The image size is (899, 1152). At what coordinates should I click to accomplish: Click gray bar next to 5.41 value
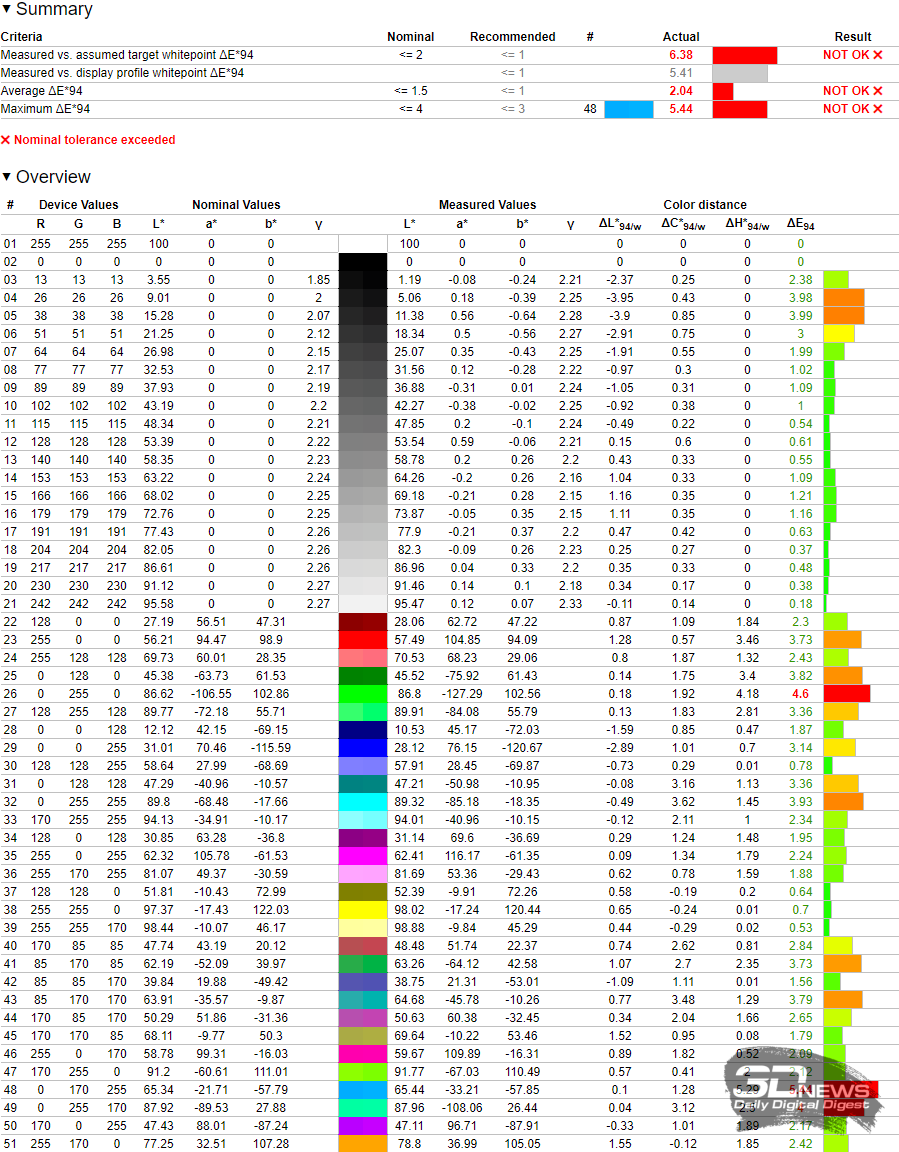pos(739,73)
